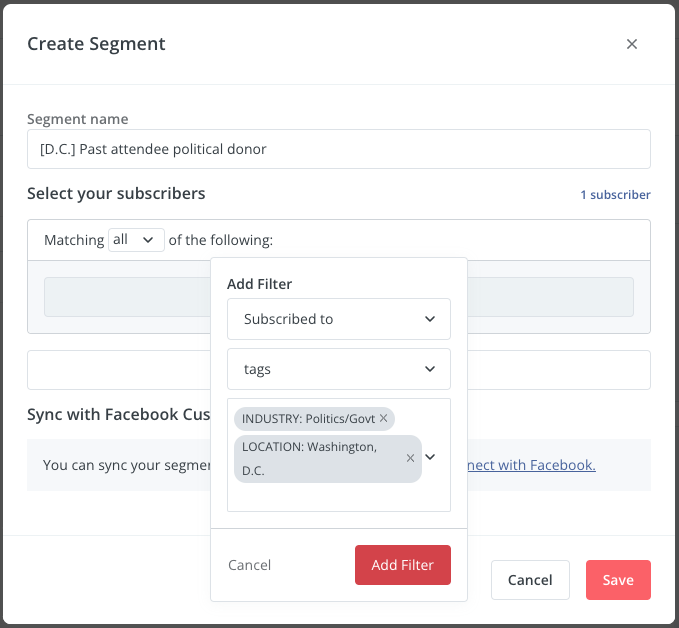Remove the INDUSTRY: Politics/Govt tag
The image size is (679, 628).
[x=383, y=419]
